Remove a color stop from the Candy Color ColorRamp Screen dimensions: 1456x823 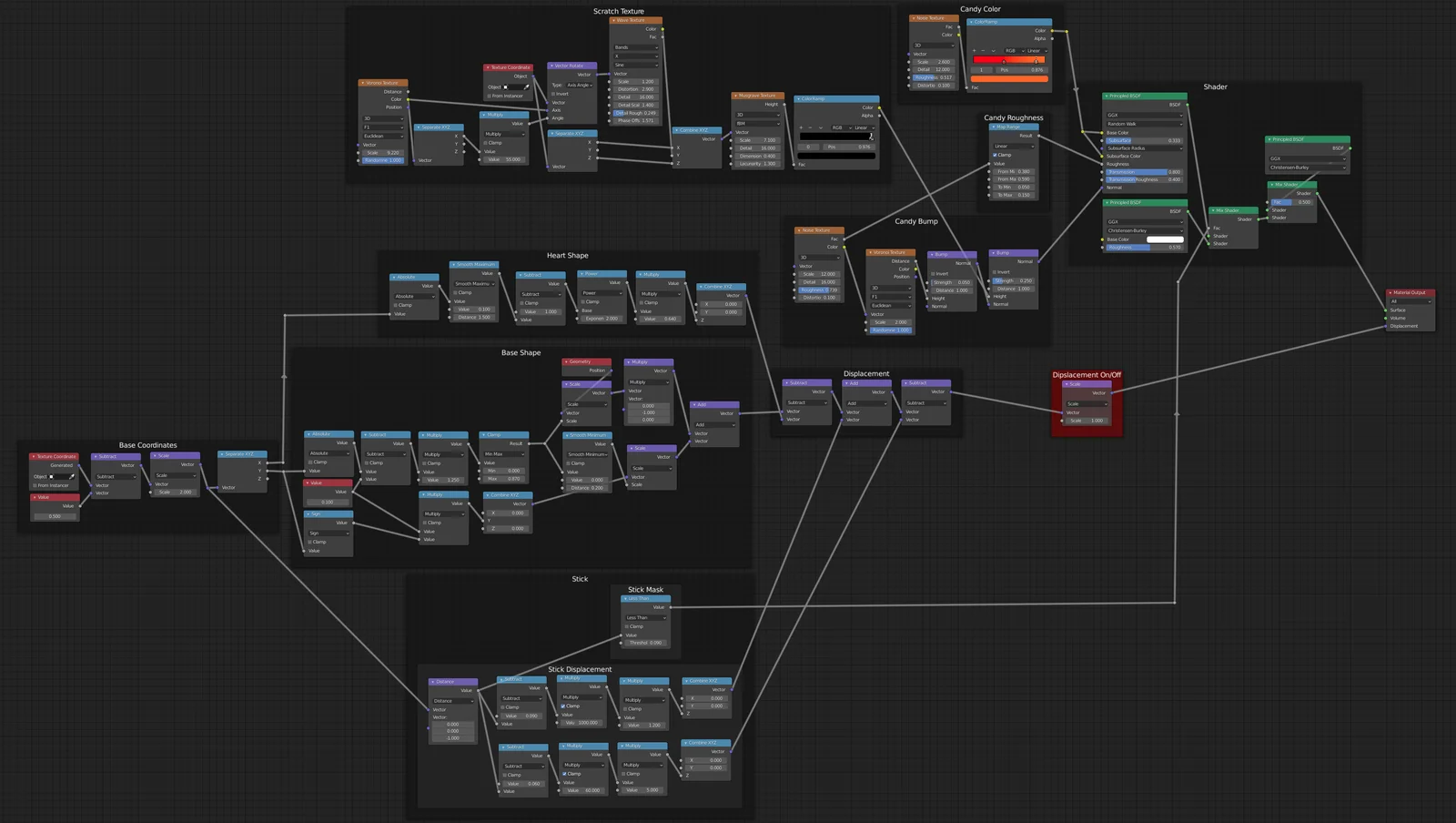tap(983, 51)
